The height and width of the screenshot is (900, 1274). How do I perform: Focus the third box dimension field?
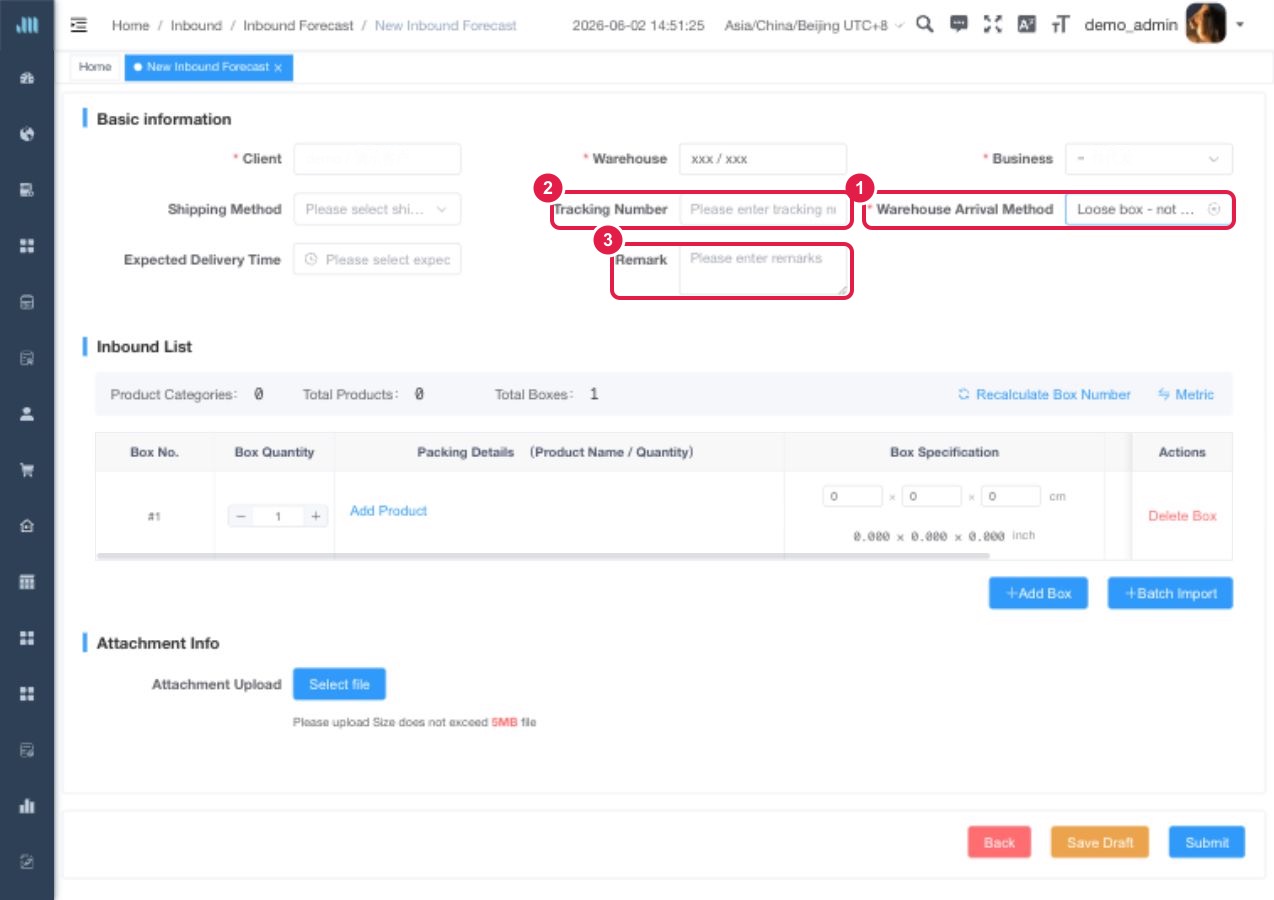[1011, 497]
